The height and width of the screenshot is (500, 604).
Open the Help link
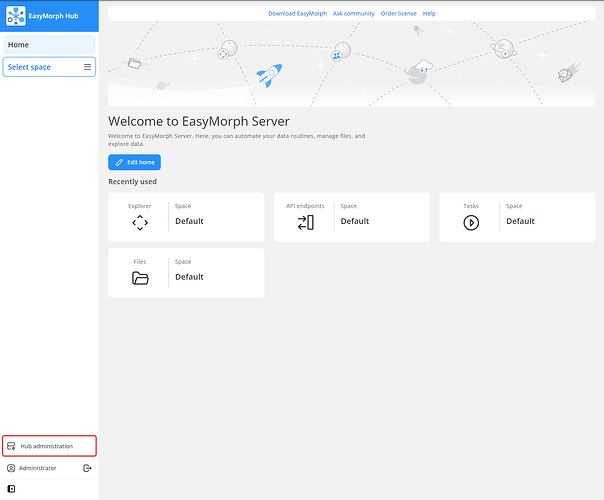coord(429,13)
